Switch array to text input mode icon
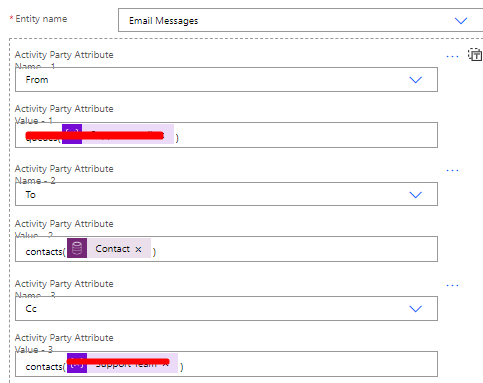Screen dimensions: 483x383 (x=475, y=55)
